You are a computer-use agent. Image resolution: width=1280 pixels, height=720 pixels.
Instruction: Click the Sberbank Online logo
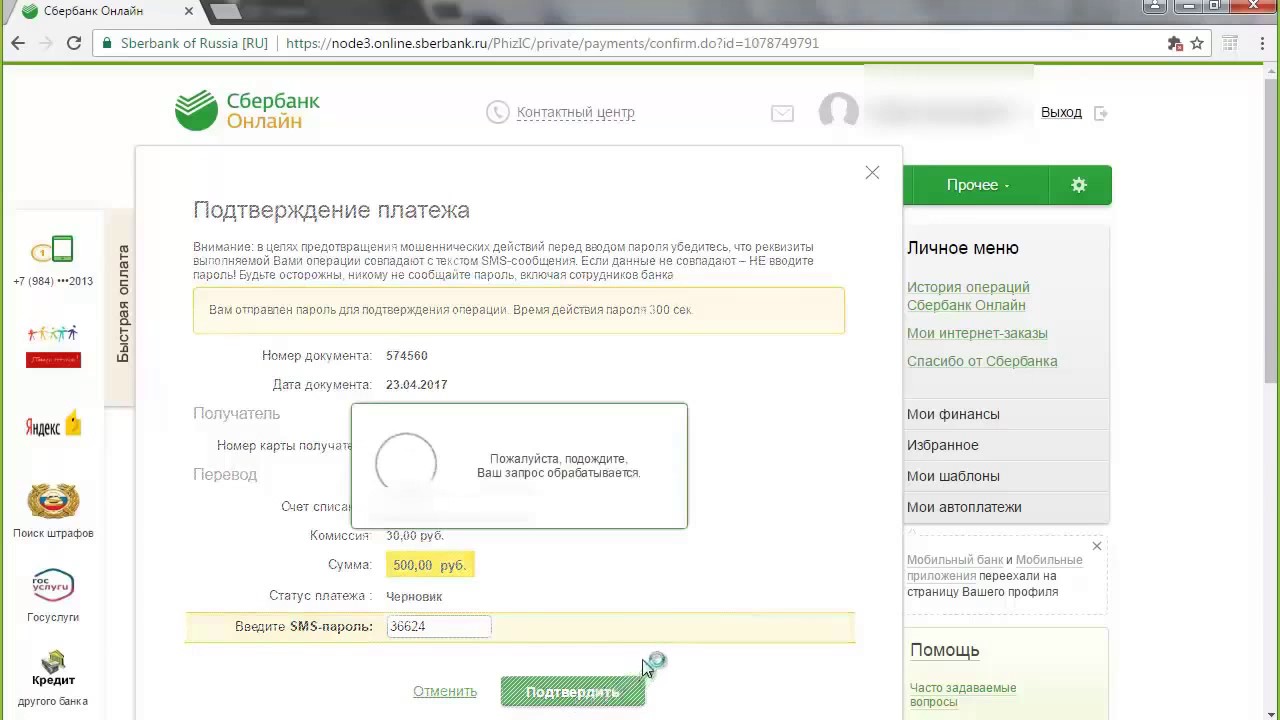point(247,111)
